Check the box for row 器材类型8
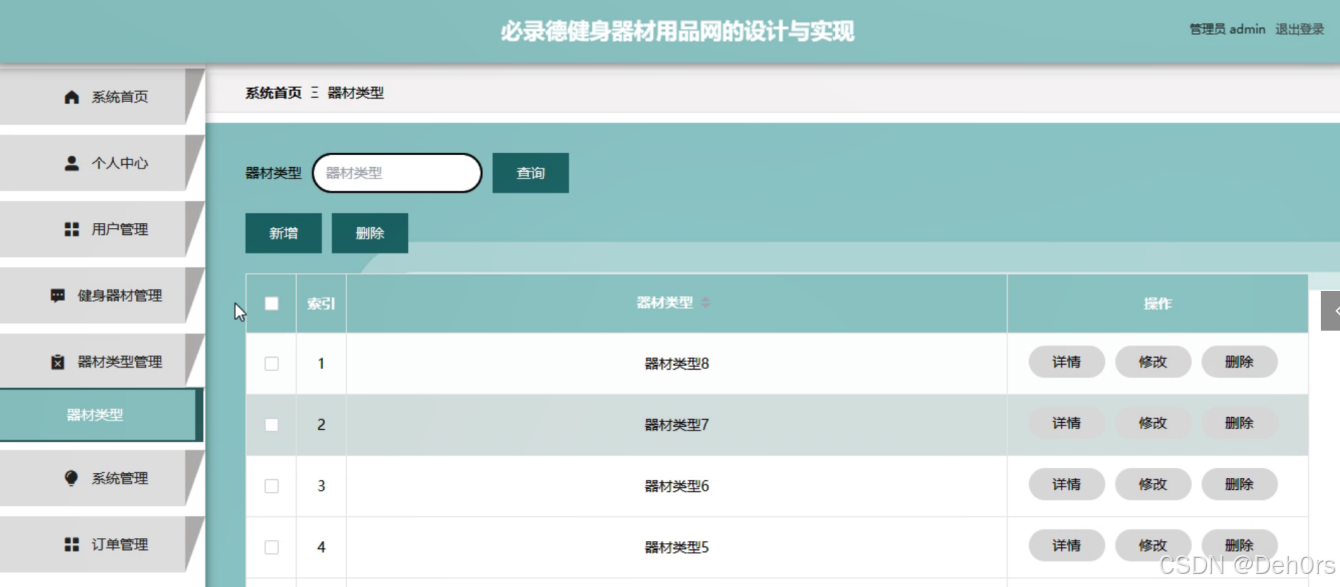The height and width of the screenshot is (587, 1340). (271, 364)
